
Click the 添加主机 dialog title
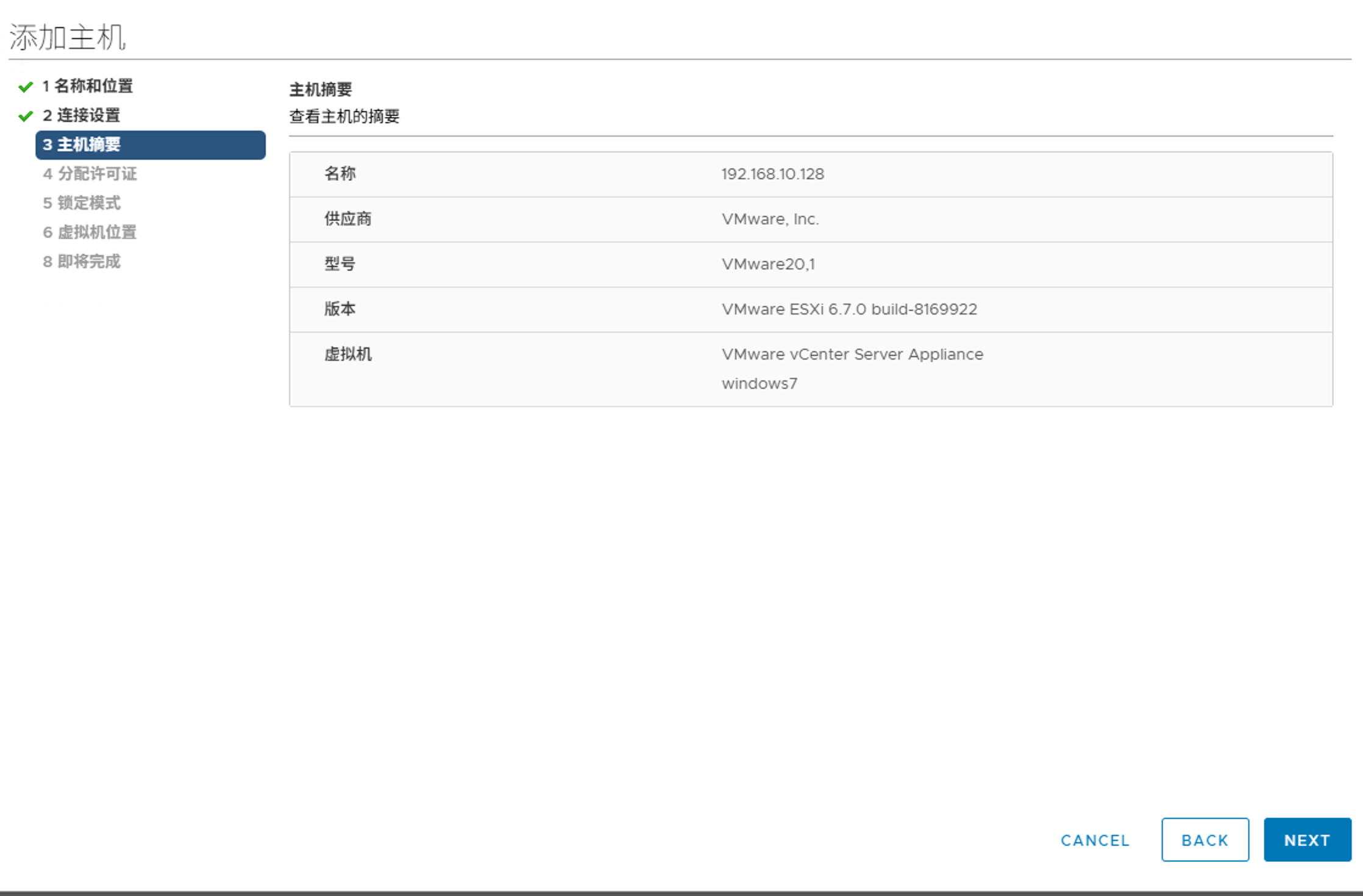[68, 37]
